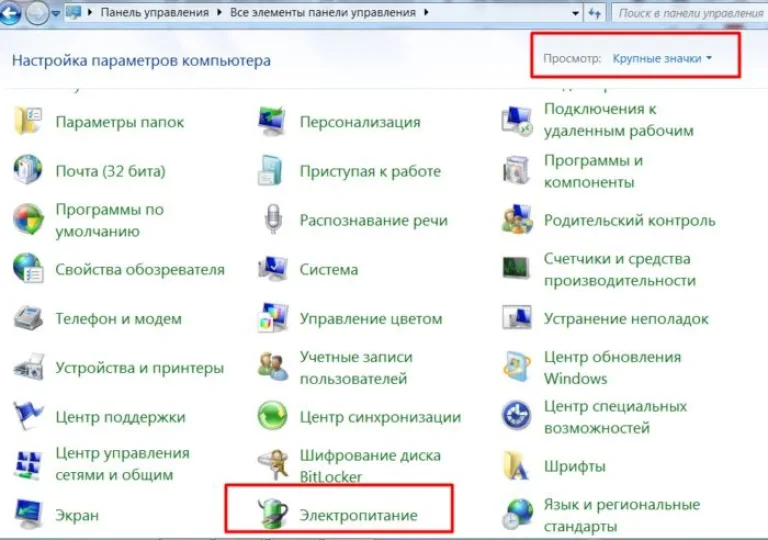Click the Электропитание battery icon
This screenshot has width=768, height=540.
273,514
